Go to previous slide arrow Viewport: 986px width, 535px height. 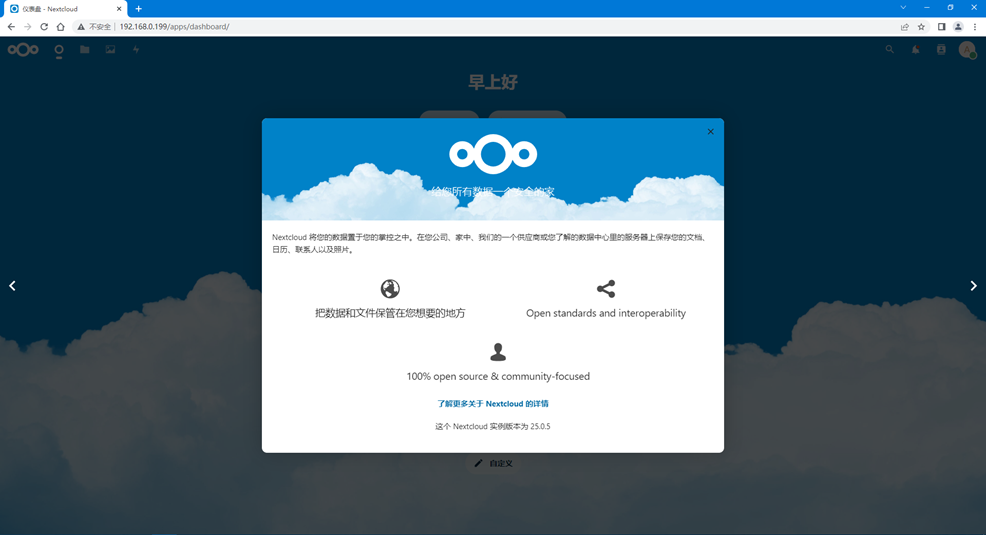point(13,286)
